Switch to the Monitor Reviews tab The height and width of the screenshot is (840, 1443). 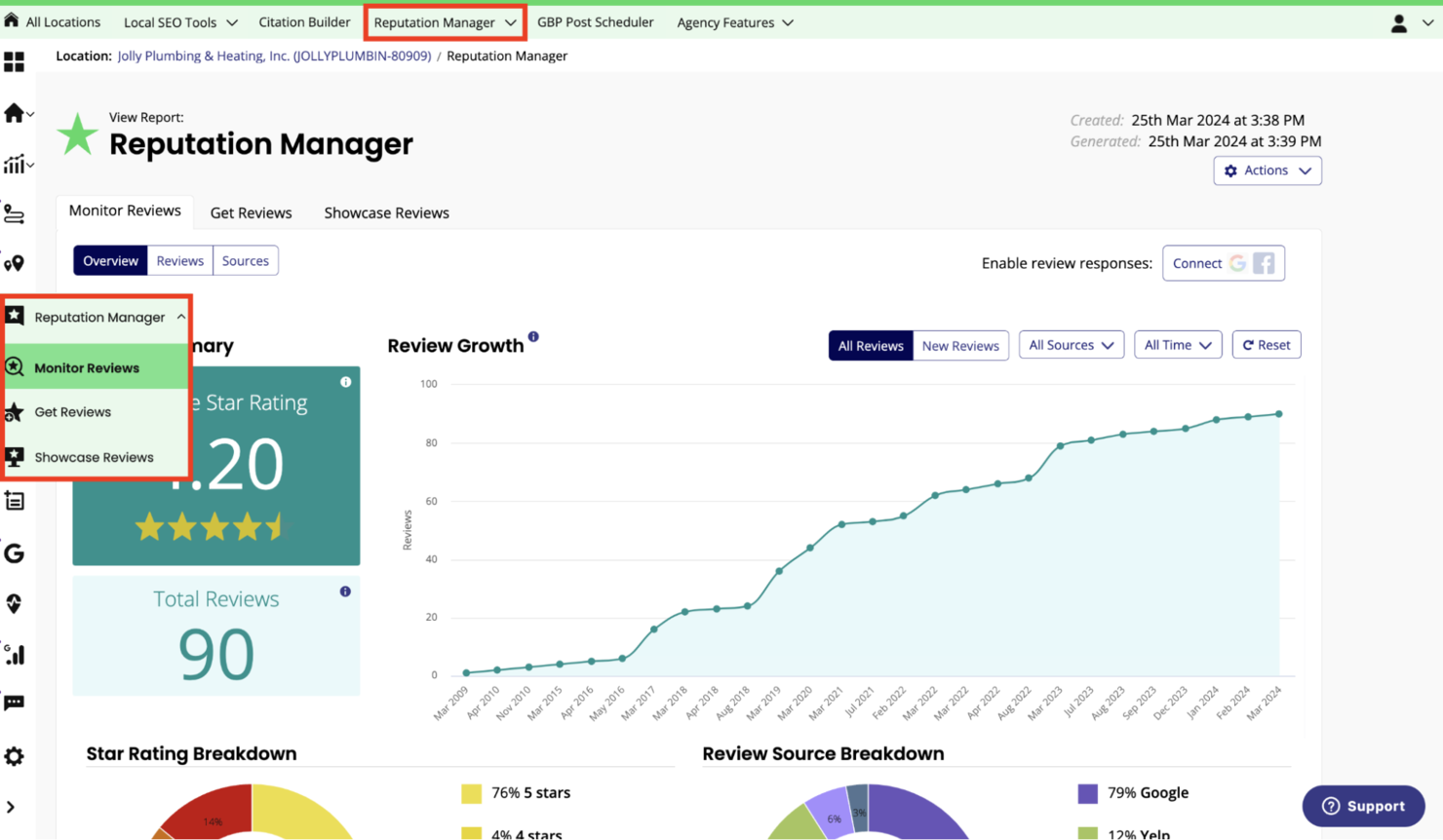[125, 211]
